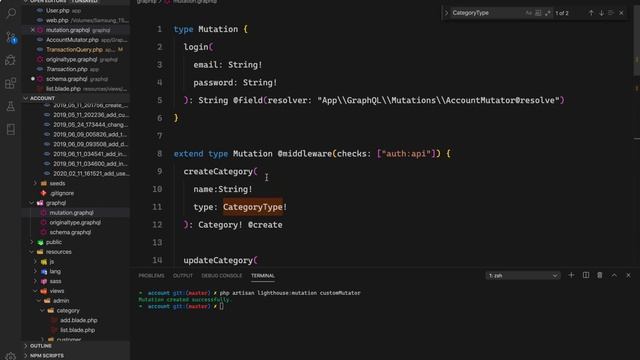Create a new terminal with plus icon
The width and height of the screenshot is (640, 360).
(571, 275)
